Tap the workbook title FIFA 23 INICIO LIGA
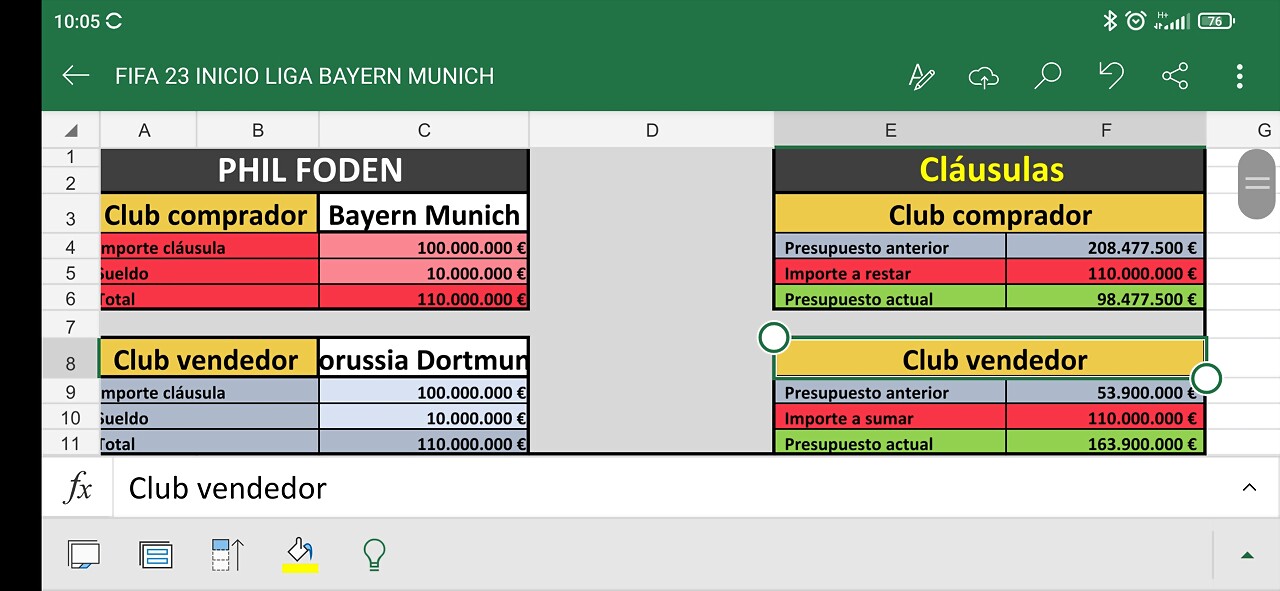 pyautogui.click(x=304, y=76)
